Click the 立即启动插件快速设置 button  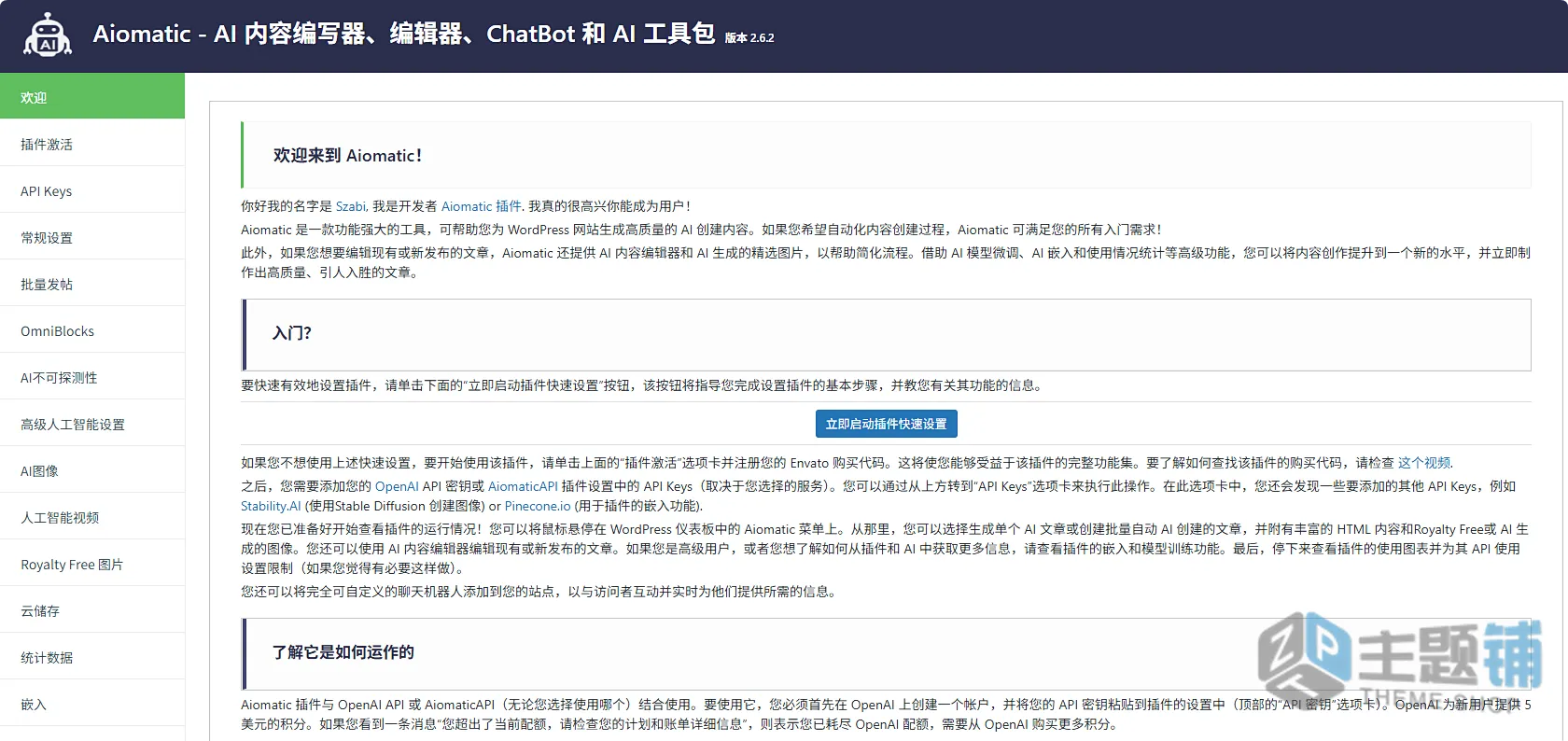point(886,424)
